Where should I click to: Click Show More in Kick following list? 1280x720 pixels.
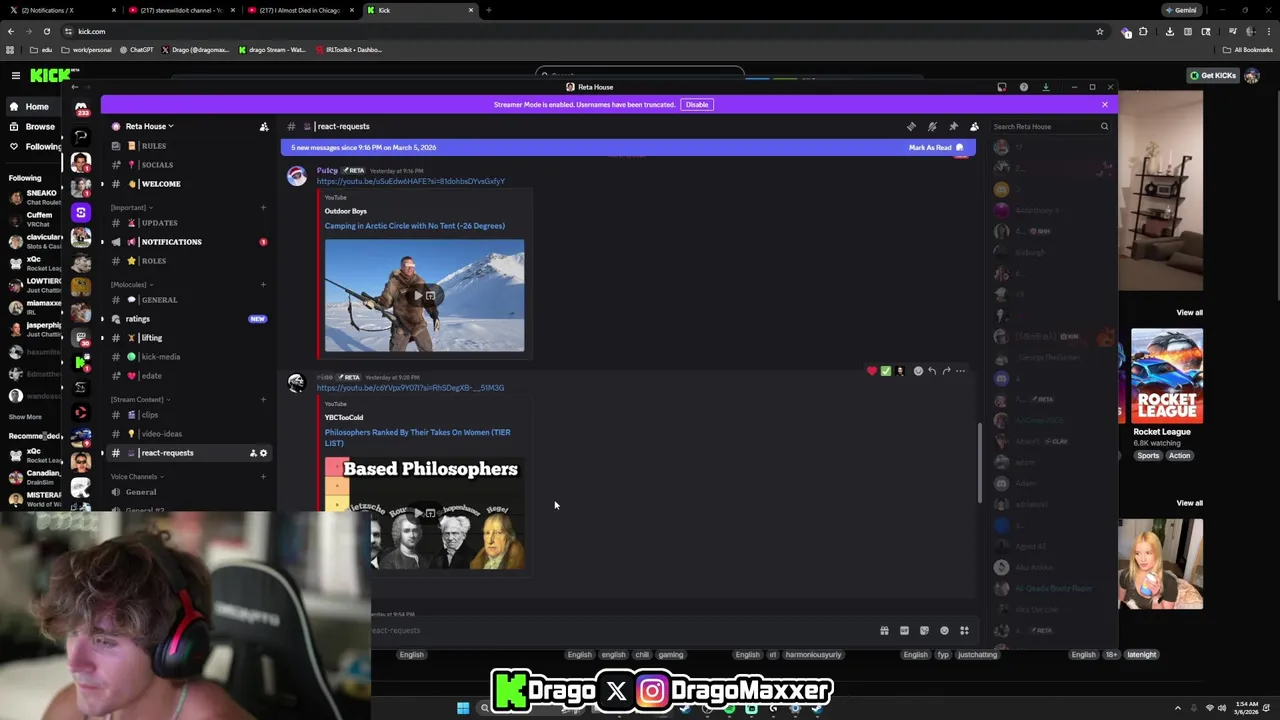[x=25, y=417]
